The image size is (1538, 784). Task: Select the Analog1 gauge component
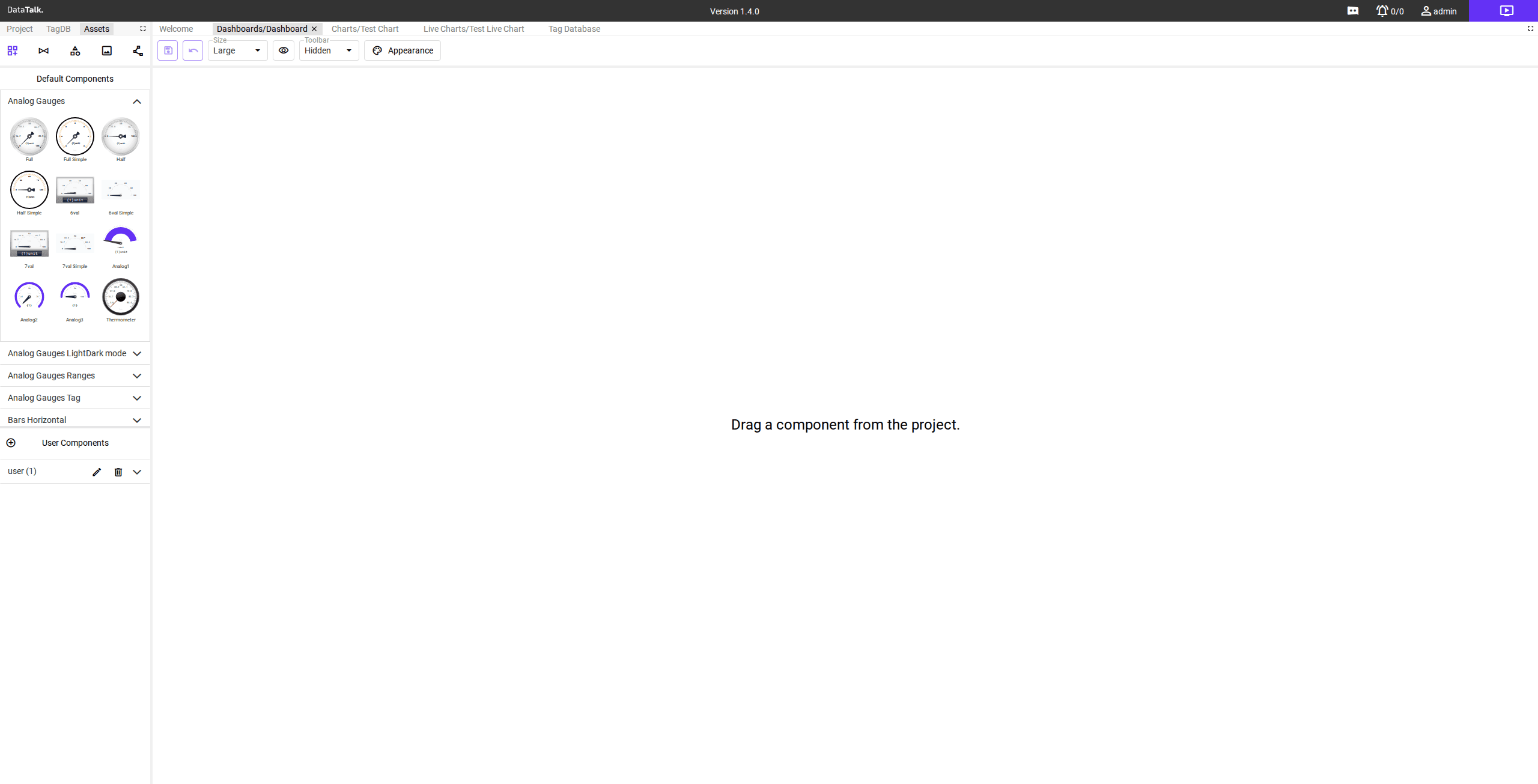(121, 246)
